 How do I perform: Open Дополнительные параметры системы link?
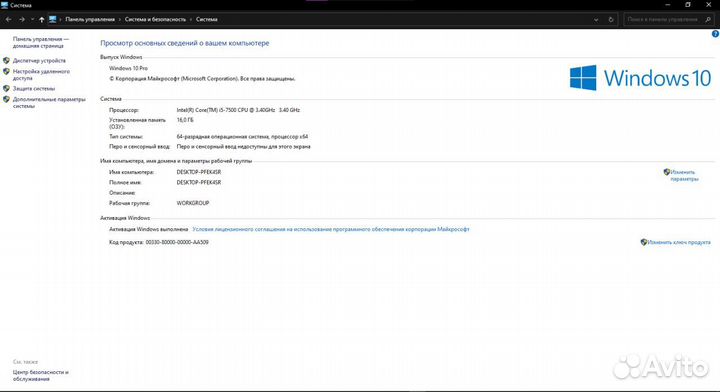click(49, 102)
